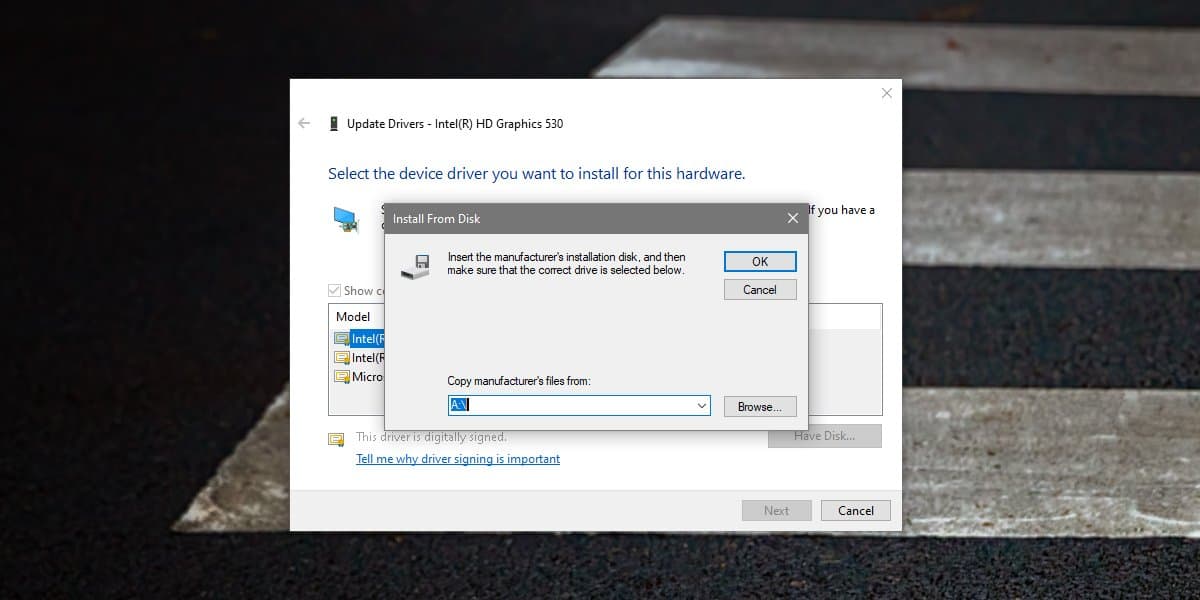The image size is (1200, 600).
Task: Click the 'Select the device driver' heading
Action: pyautogui.click(x=537, y=174)
